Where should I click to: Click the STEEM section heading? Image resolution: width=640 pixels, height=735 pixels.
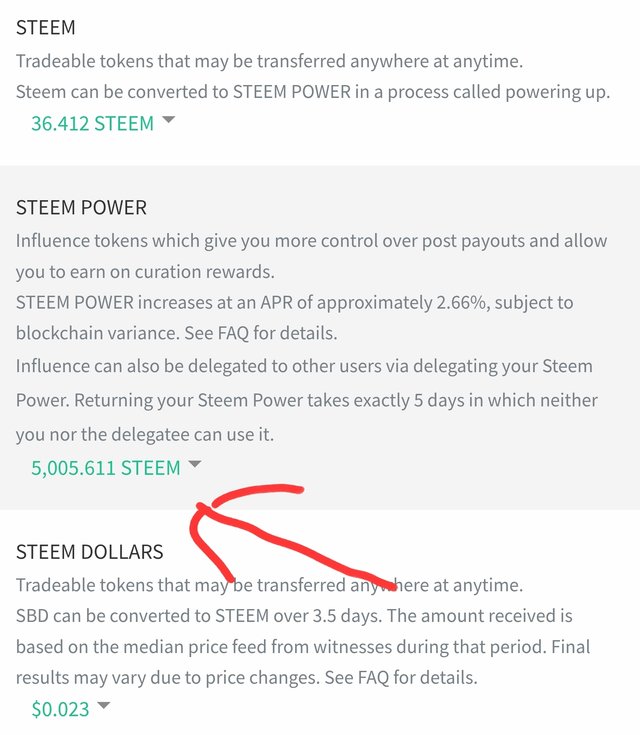46,28
